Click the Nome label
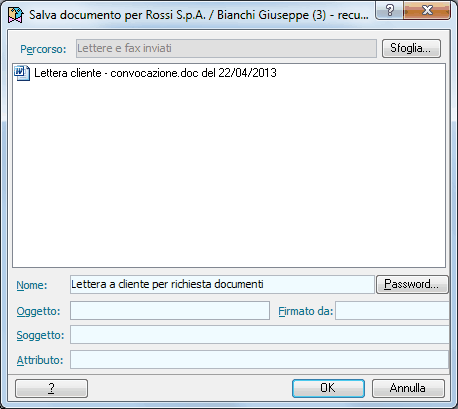The height and width of the screenshot is (409, 458). coord(32,285)
